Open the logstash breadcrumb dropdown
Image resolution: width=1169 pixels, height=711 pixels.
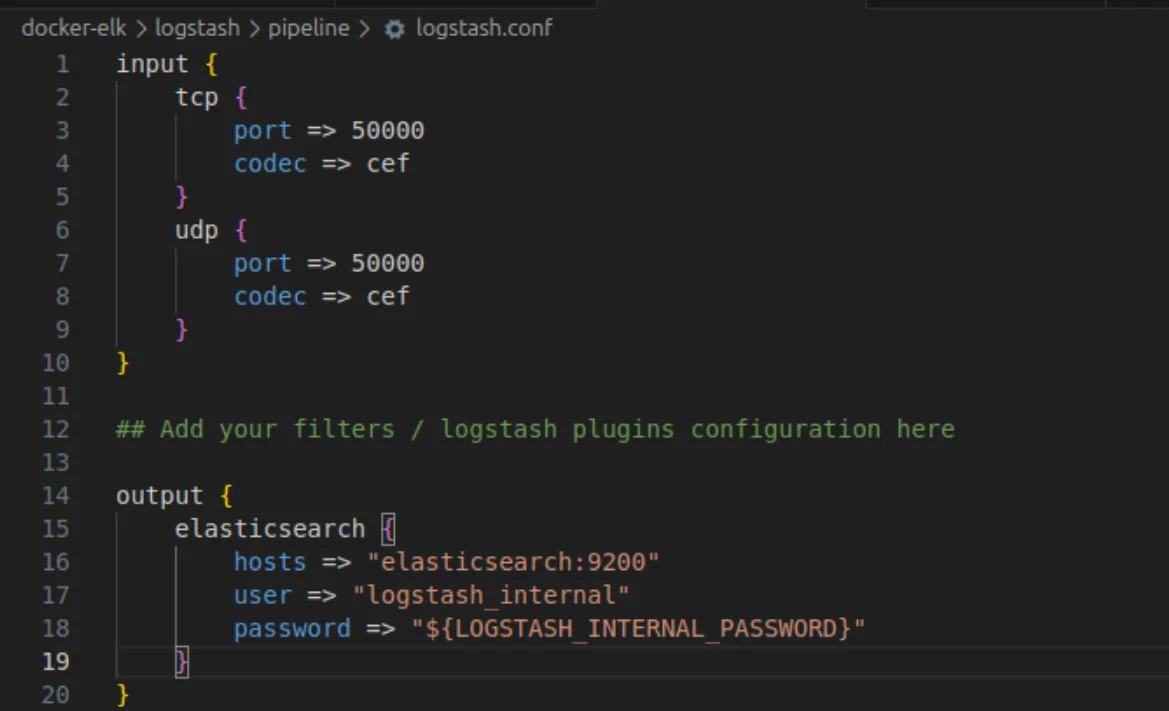[x=197, y=28]
